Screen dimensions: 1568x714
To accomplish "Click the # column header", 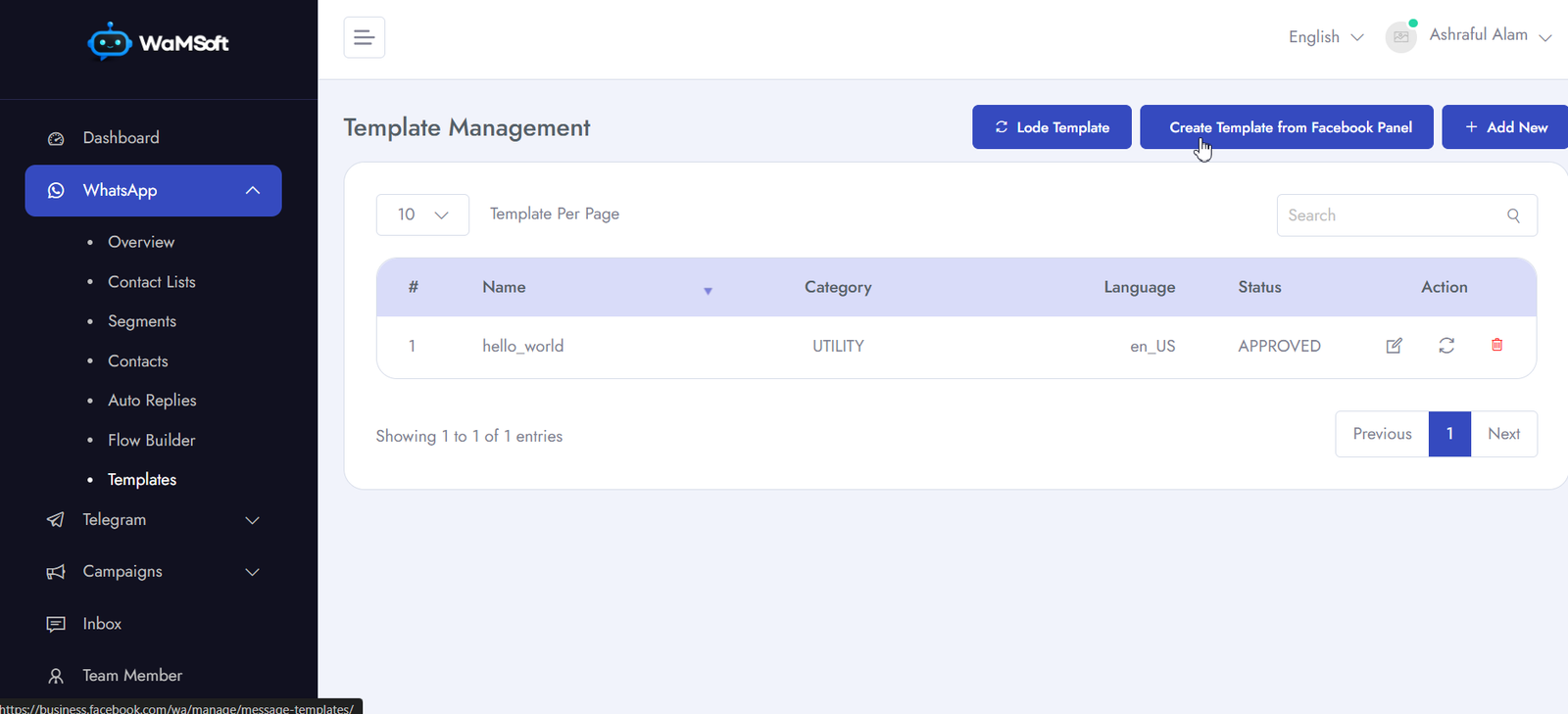I will tap(414, 287).
